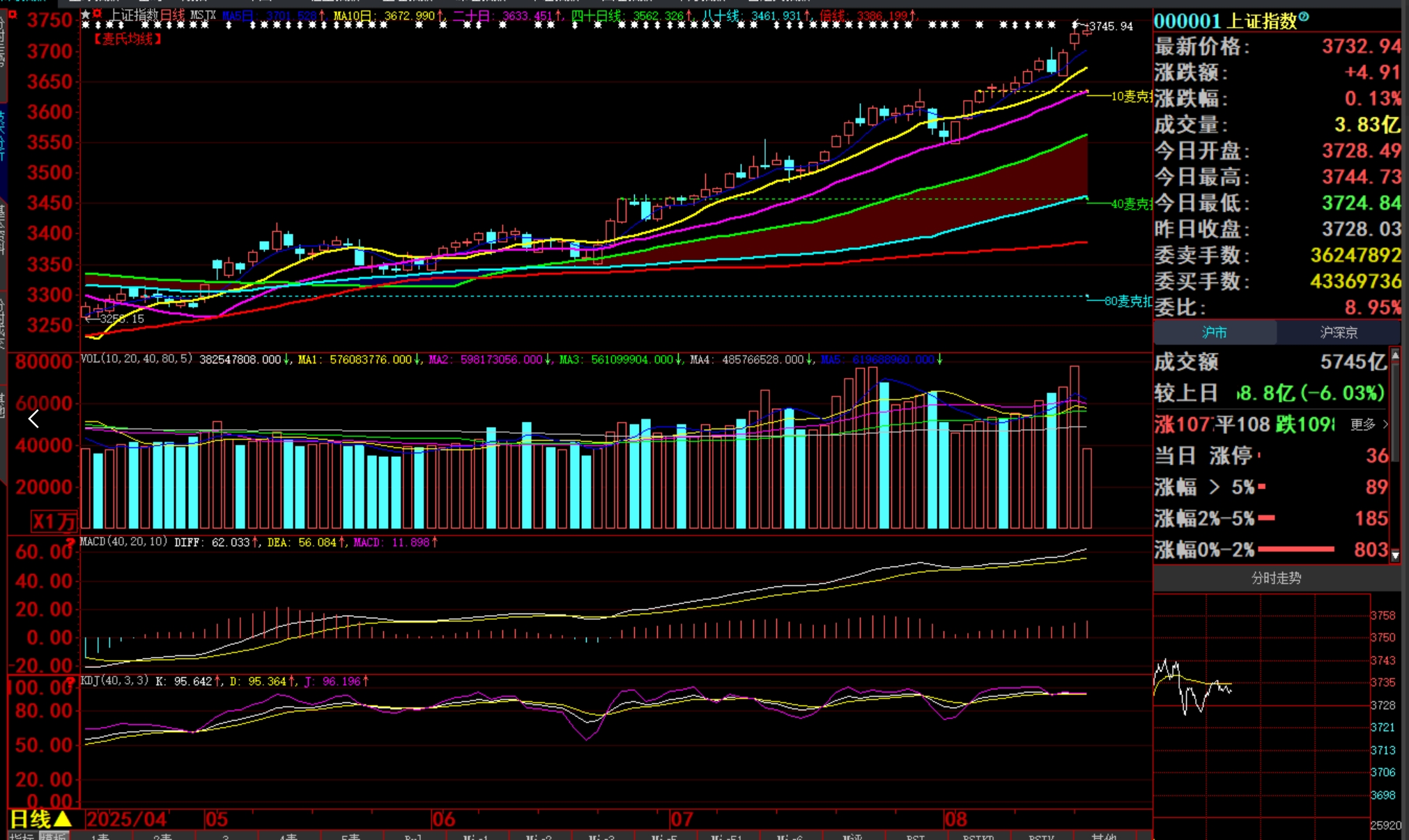This screenshot has height=840, width=1409.
Task: Click the 【麦氏均线】 indicator label
Action: coord(128,39)
